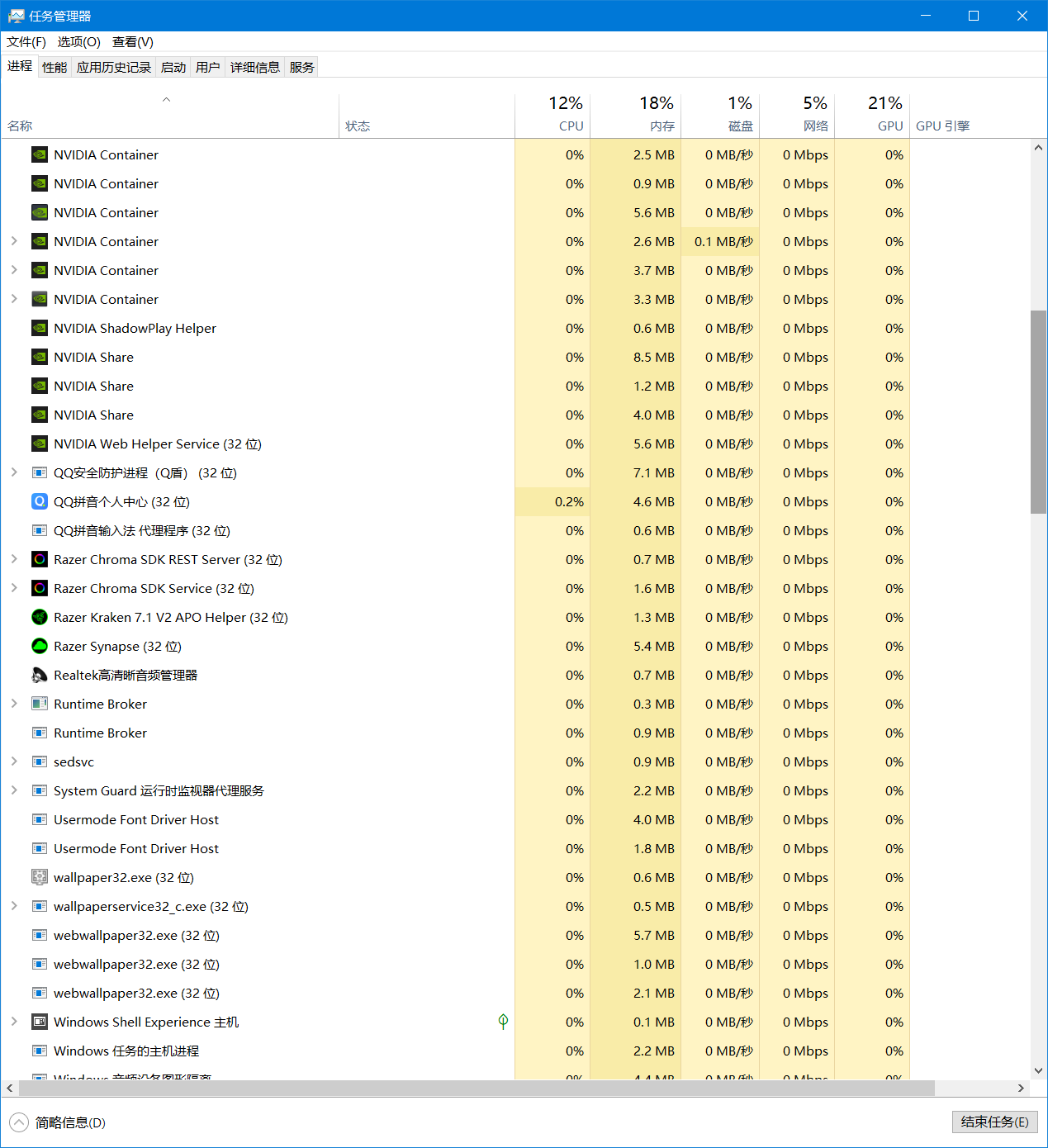Expand the System Guard service group
This screenshot has height=1148, width=1048.
tap(14, 790)
